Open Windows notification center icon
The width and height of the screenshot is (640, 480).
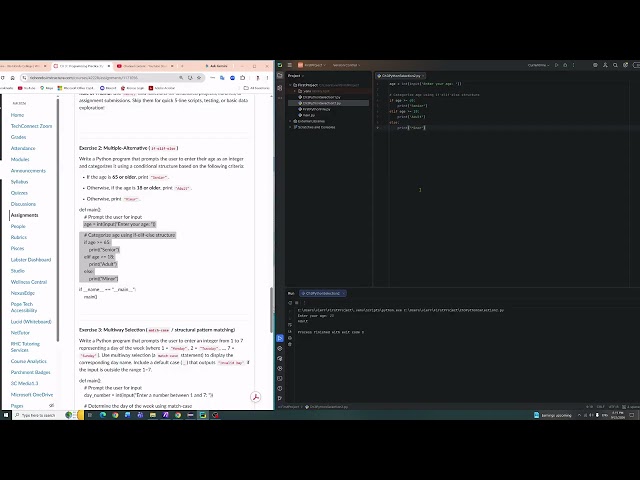(x=631, y=415)
